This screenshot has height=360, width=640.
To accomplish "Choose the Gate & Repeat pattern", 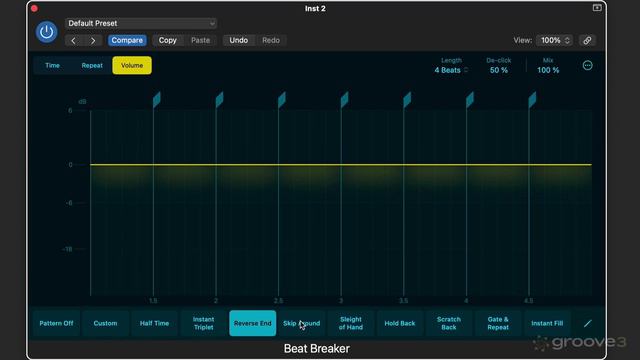I will (498, 323).
